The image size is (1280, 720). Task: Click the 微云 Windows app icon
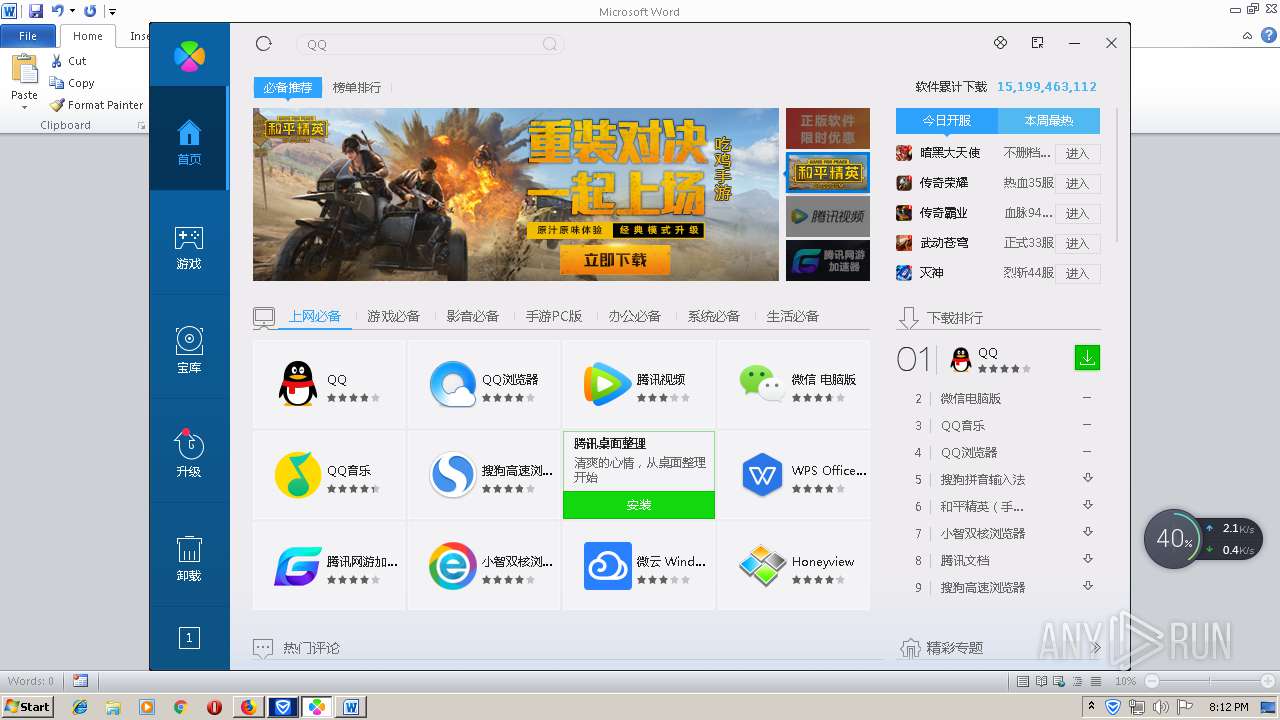(608, 566)
